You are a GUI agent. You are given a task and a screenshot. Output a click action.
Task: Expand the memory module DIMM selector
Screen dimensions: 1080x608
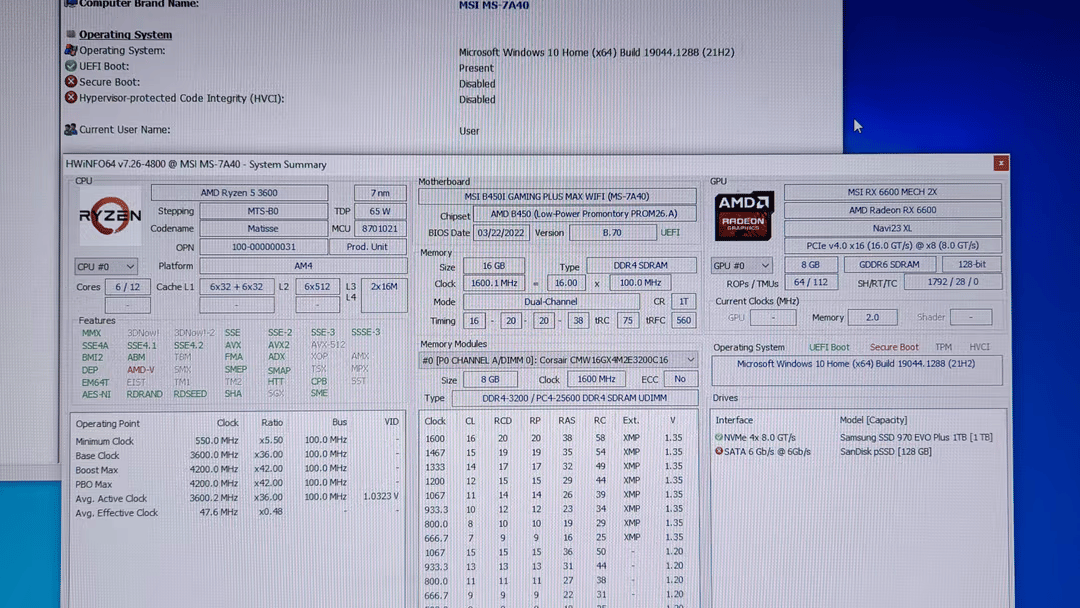(x=690, y=360)
